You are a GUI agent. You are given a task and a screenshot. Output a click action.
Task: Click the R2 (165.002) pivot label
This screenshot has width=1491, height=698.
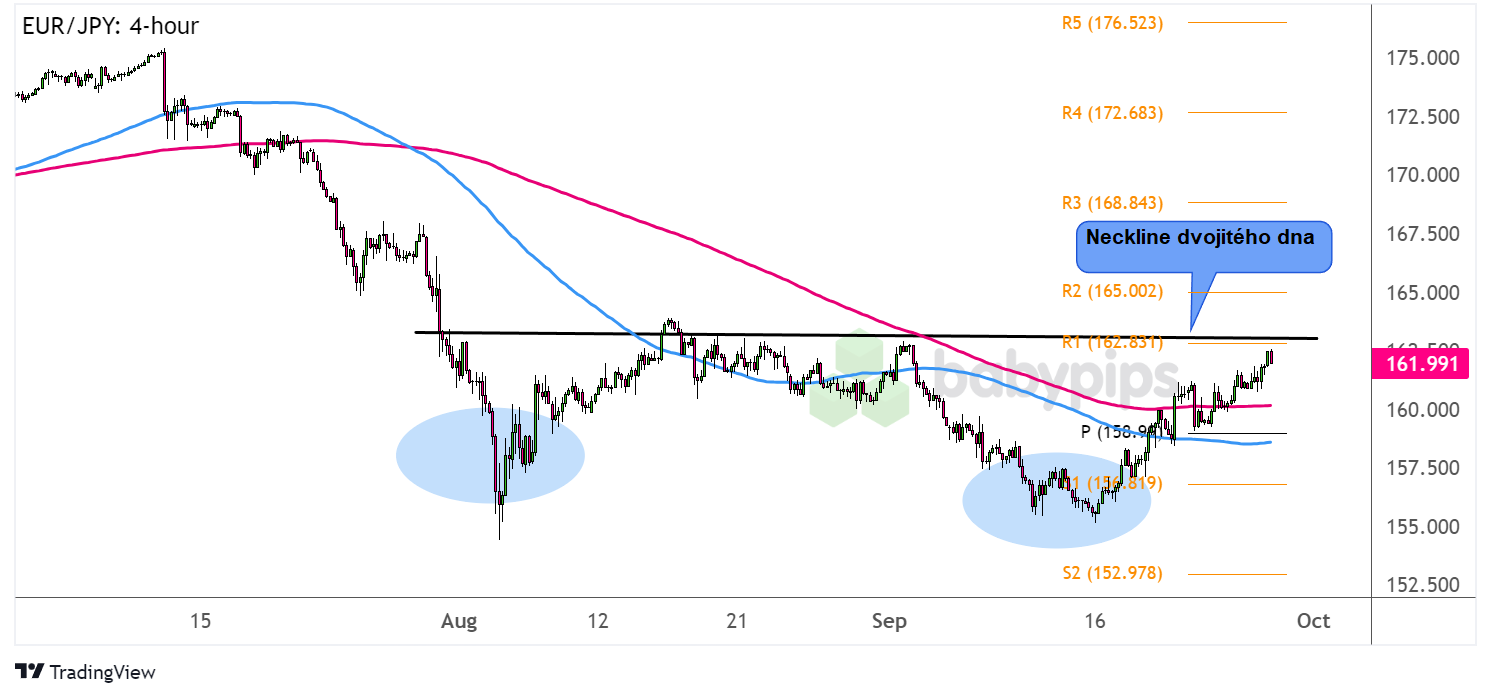pos(1112,292)
